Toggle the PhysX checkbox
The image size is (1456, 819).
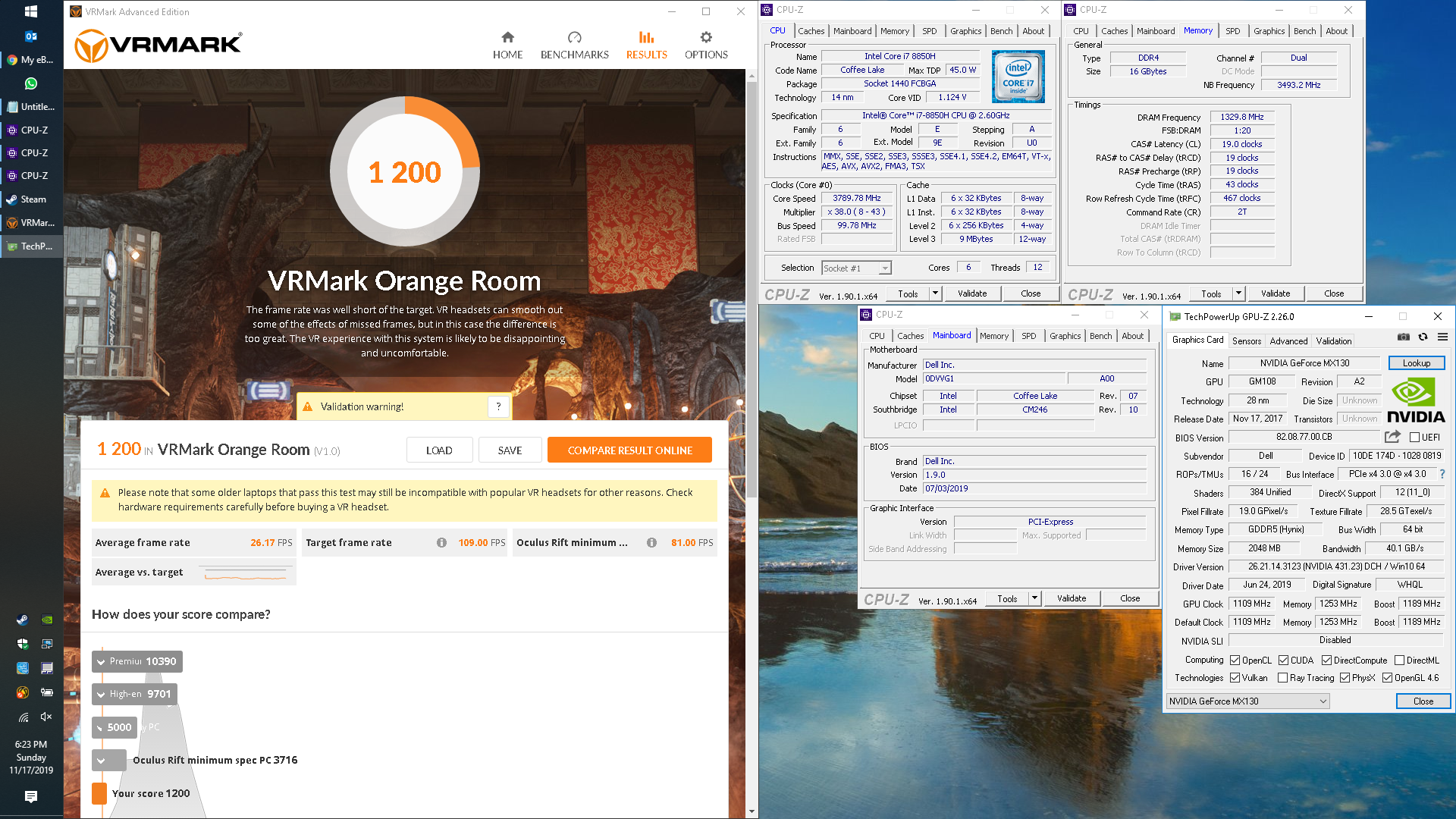[x=1345, y=678]
